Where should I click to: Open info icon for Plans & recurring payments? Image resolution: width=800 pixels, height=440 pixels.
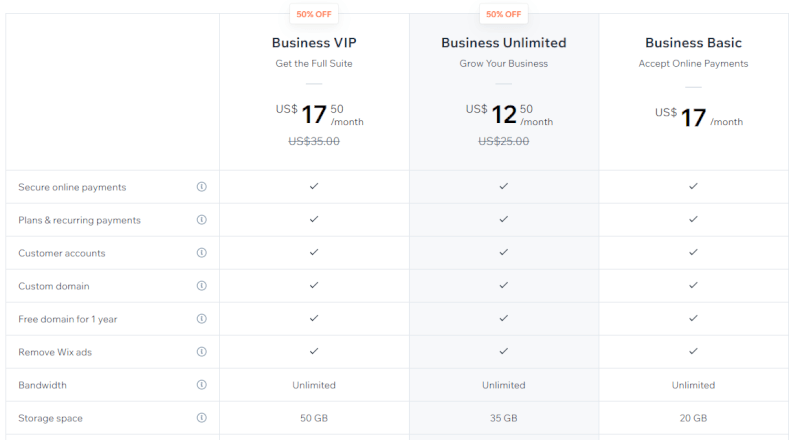click(x=202, y=219)
